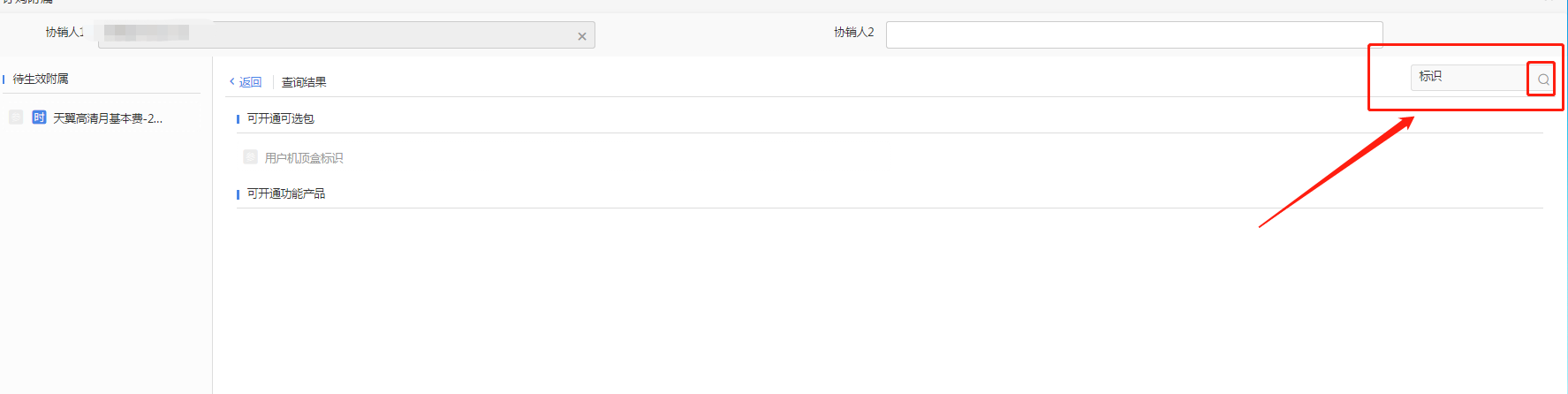Click the back chevron arrow before 返回
The height and width of the screenshot is (394, 1568).
232,81
